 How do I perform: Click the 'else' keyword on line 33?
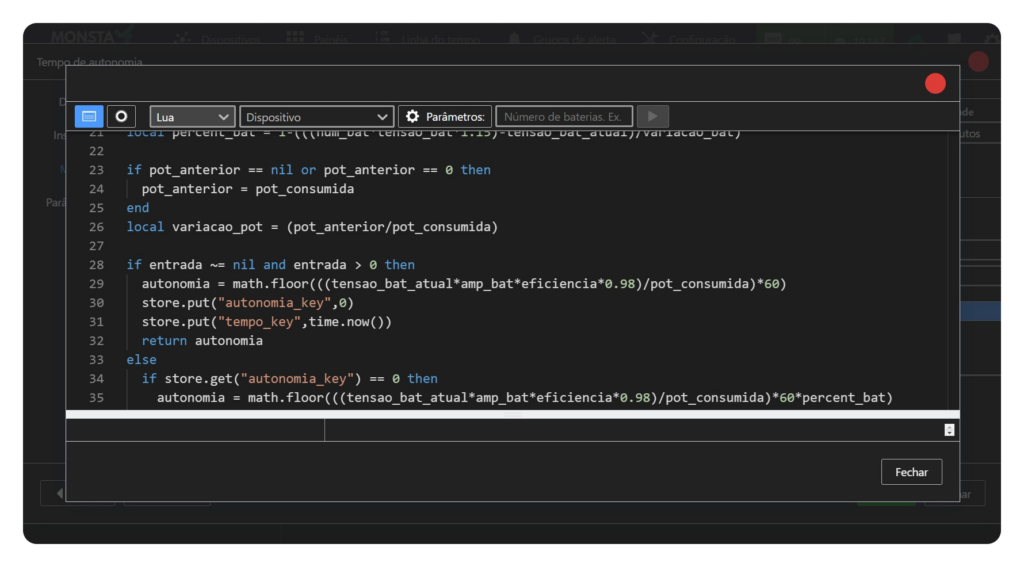tap(141, 359)
